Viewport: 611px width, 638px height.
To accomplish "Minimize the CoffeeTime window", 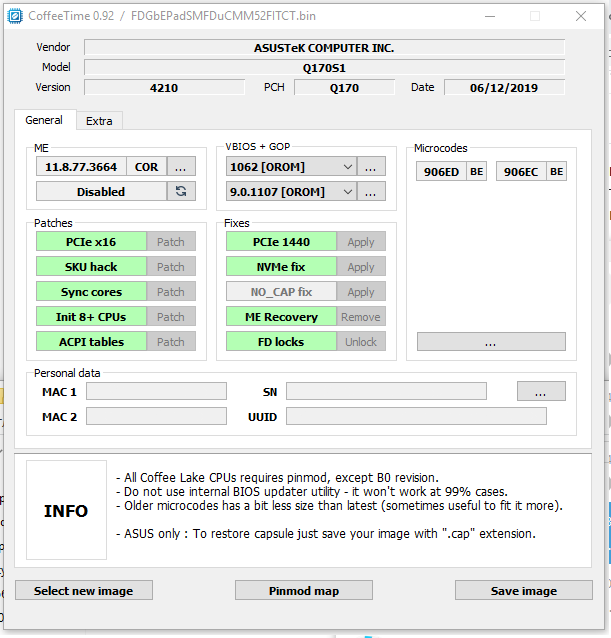I will click(490, 16).
